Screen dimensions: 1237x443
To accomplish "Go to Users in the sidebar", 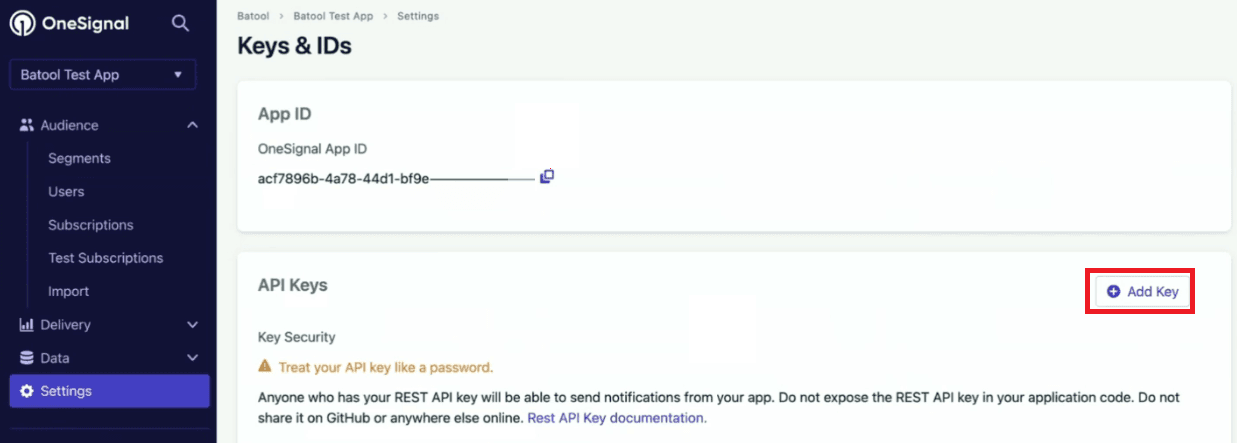I will [x=66, y=191].
